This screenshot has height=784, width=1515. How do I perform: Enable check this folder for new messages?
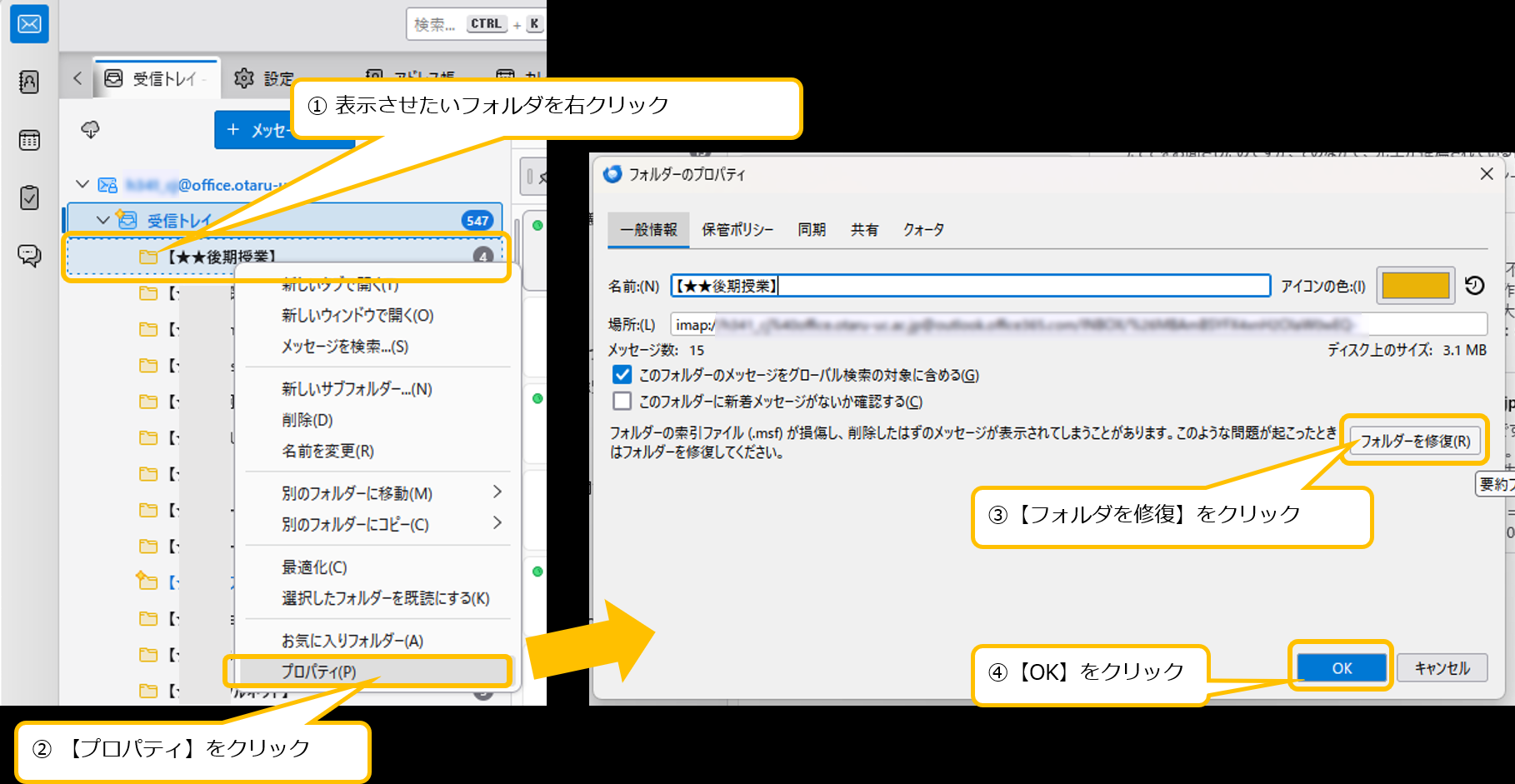[622, 402]
